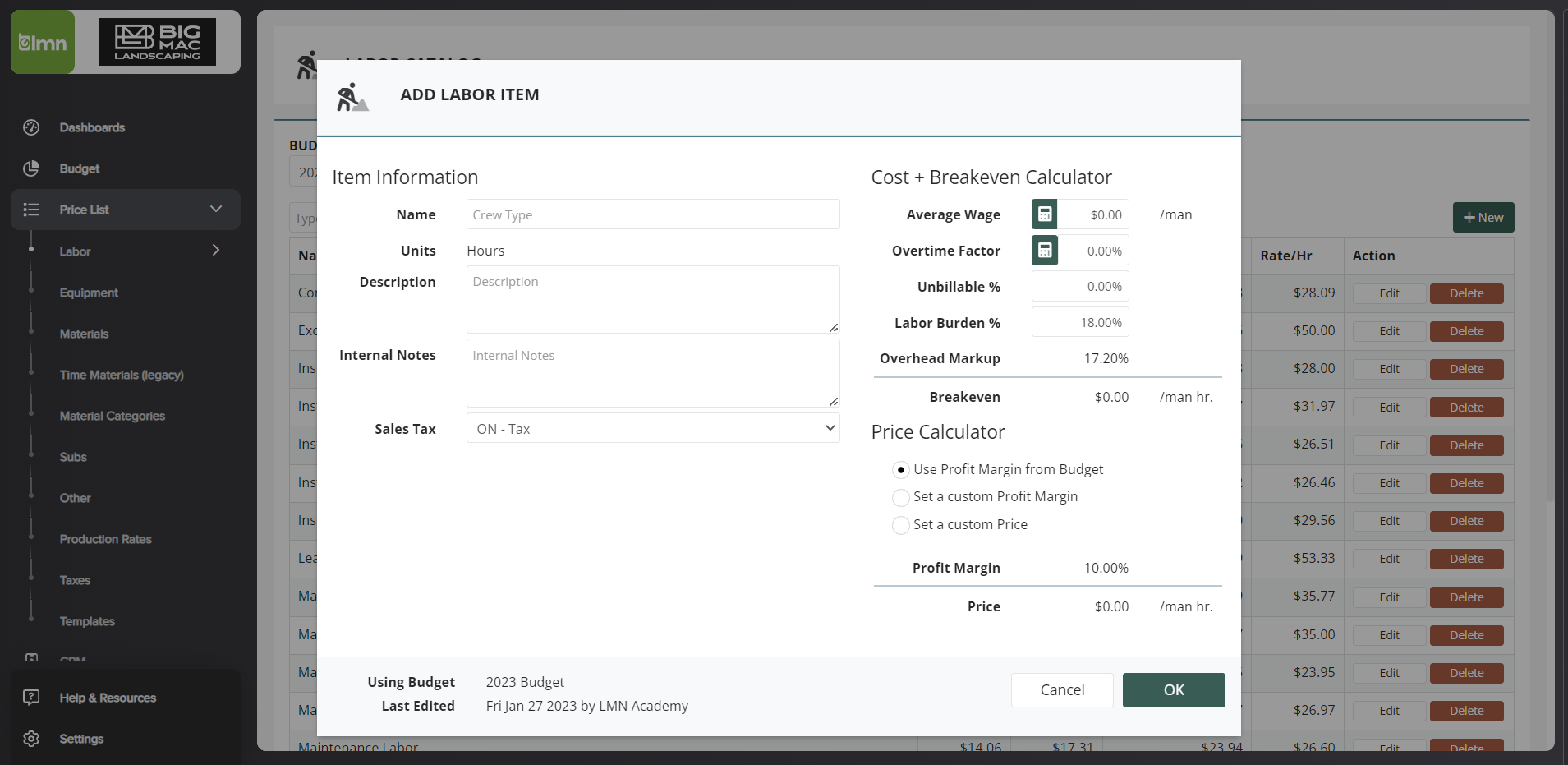Open Dashboards in the sidebar

(92, 127)
